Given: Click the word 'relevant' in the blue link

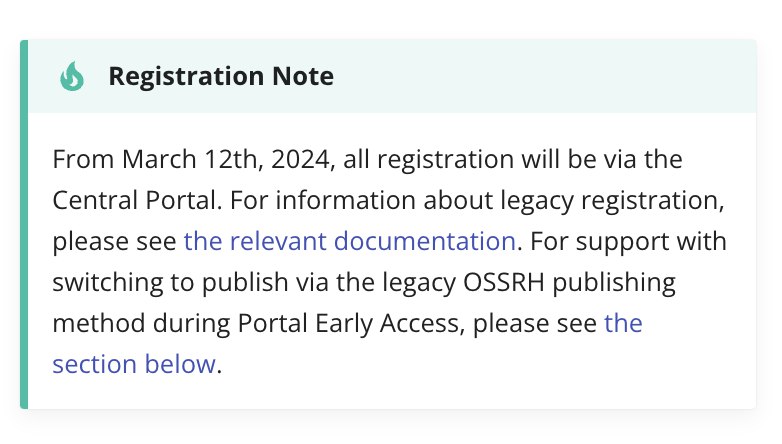Looking at the screenshot, I should tap(276, 241).
